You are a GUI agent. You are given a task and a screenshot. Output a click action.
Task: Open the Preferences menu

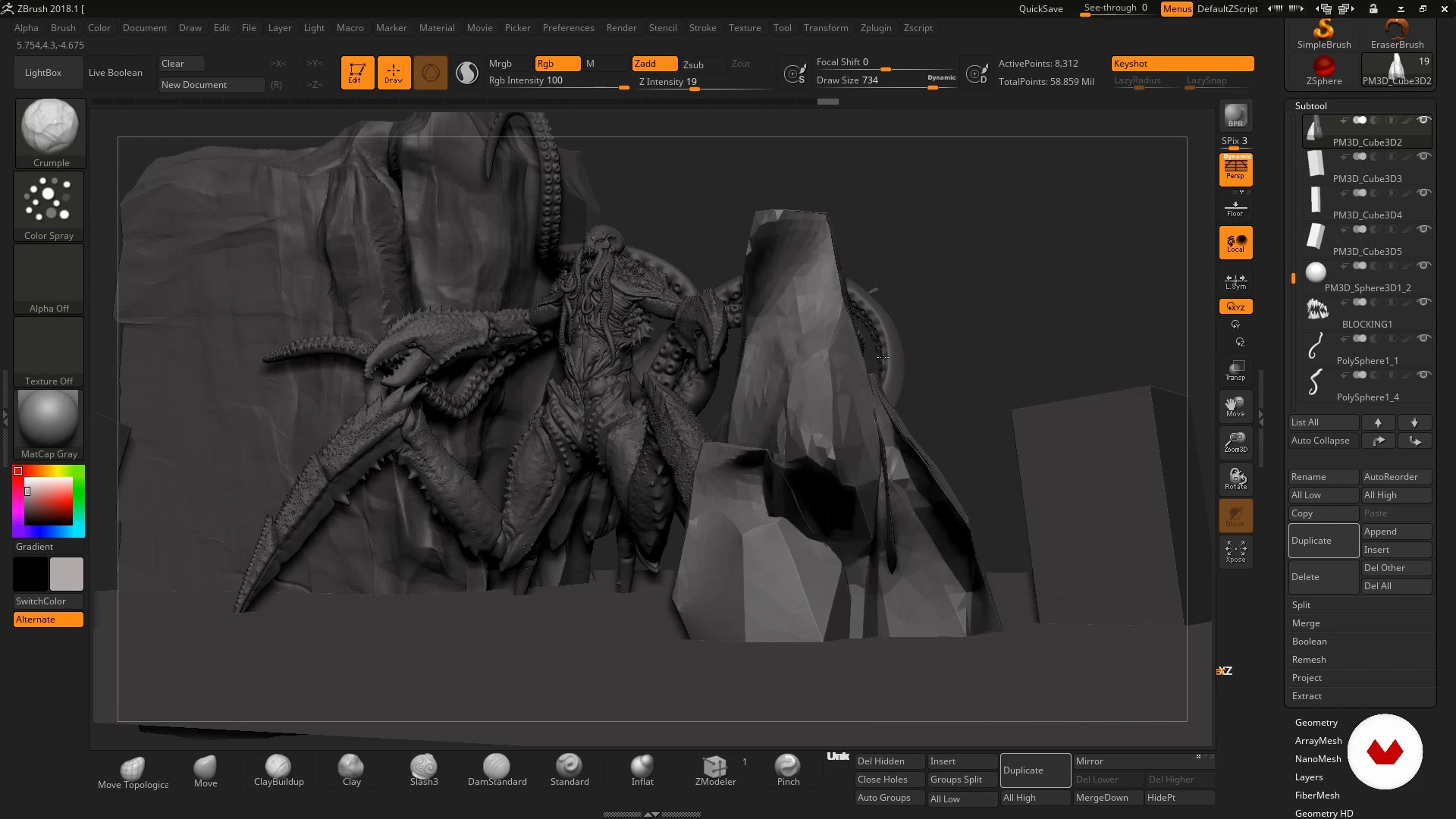(568, 28)
